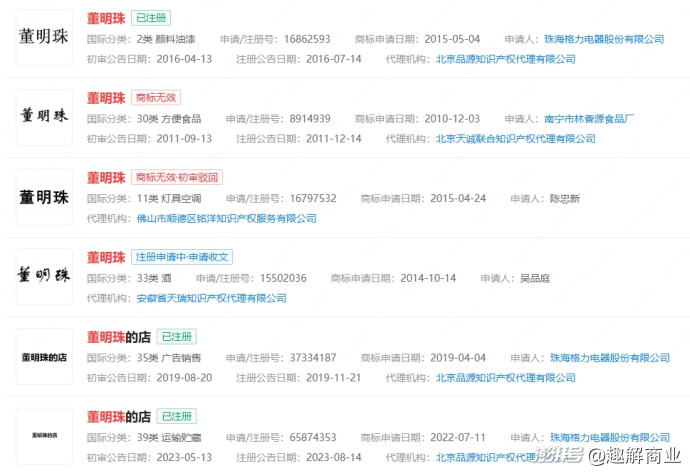Click the 商标无效 tag on the 30类 entry
This screenshot has width=690, height=476.
155,98
